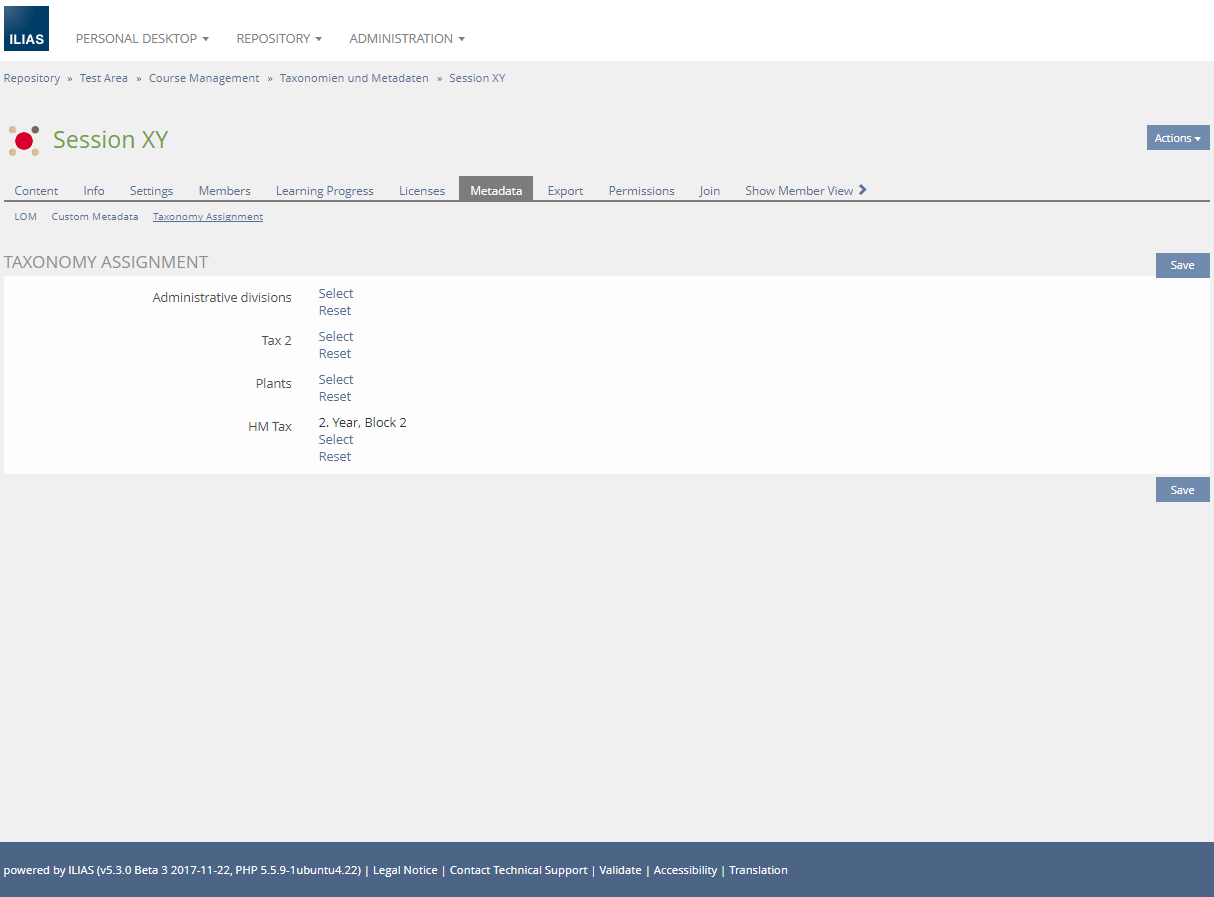Switch to the Settings tab
Screen dimensions: 1214x897
coord(151,191)
